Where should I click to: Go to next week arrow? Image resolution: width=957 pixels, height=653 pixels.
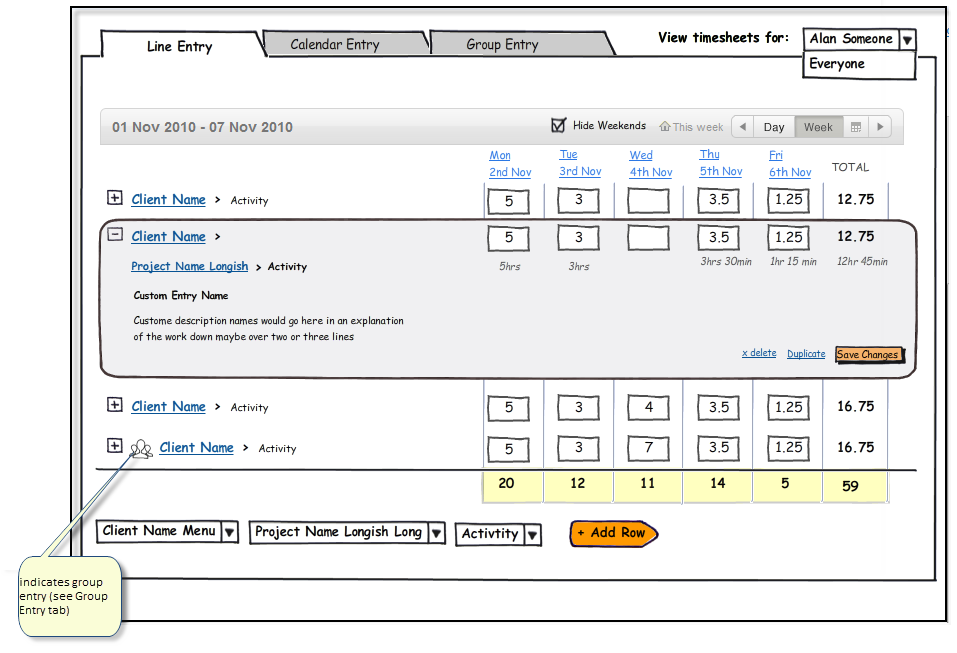880,127
